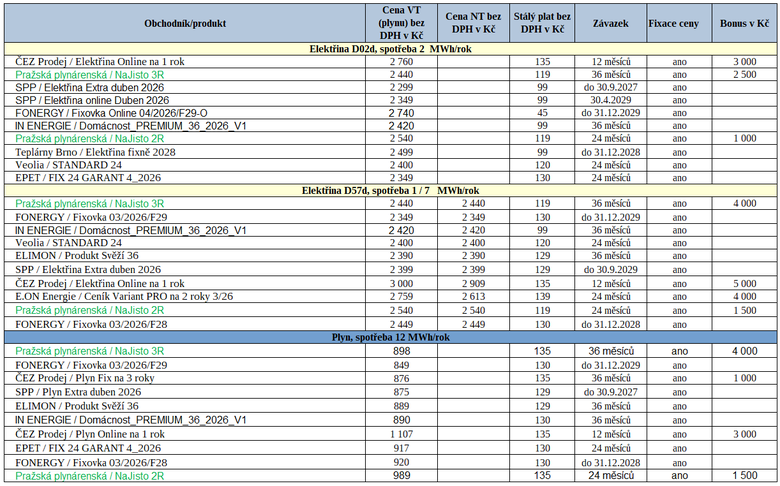Click the gas price '876'

coord(401,378)
